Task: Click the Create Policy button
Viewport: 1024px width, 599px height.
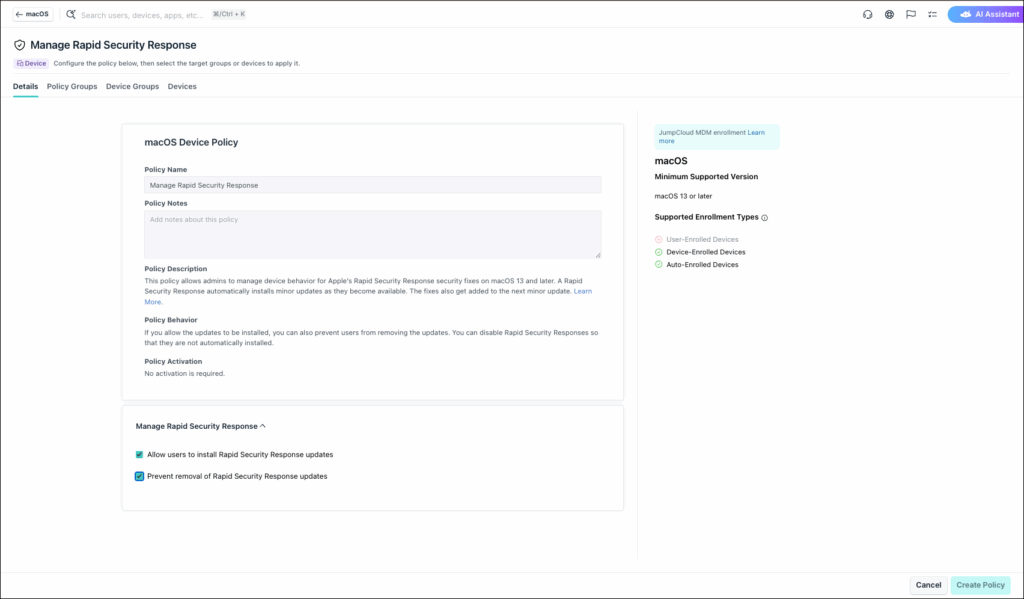Action: pos(980,585)
